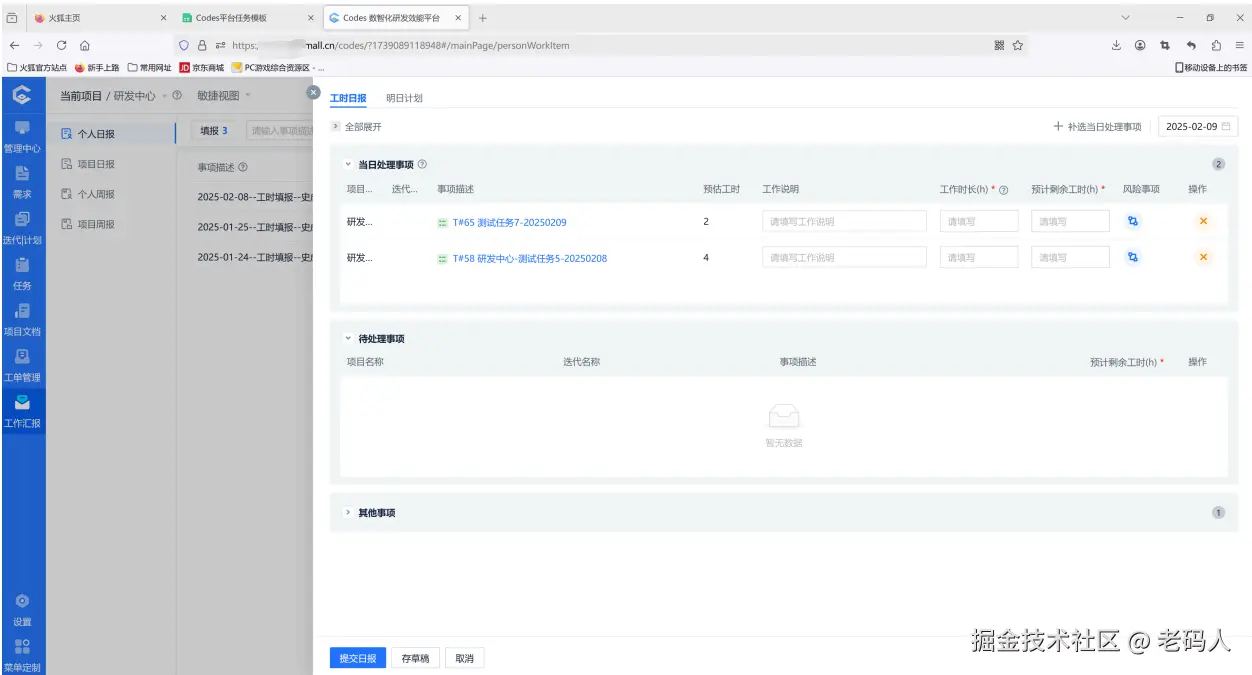Image resolution: width=1252 pixels, height=675 pixels.
Task: Click the 提交日报 button
Action: tap(358, 658)
